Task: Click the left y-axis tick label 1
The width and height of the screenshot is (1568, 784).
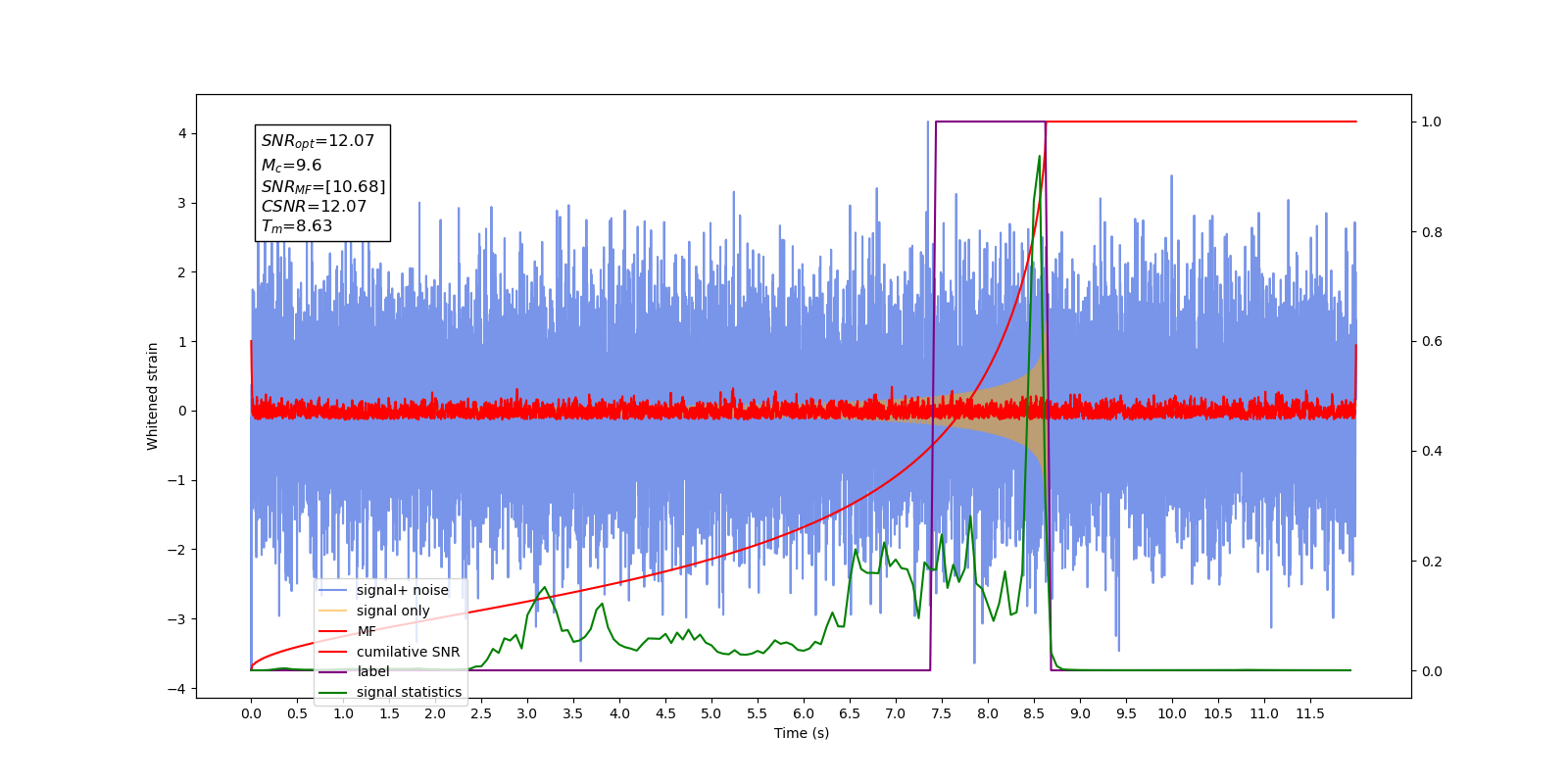Action: coord(182,342)
